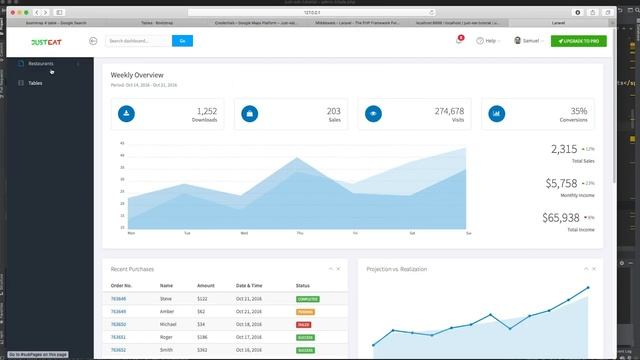Screen dimensions: 640x360
Task: Click the green Success badge in Roger's row
Action: pos(305,338)
